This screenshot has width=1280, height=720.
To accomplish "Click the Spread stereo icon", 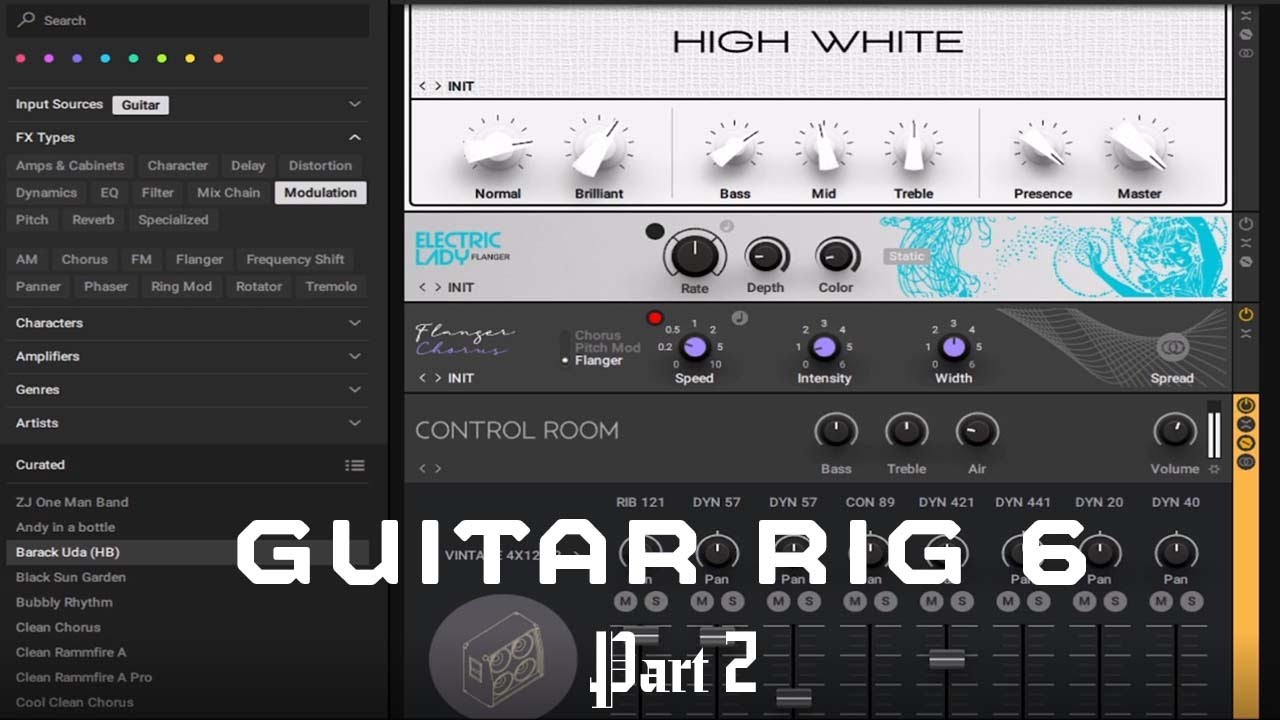I will click(1172, 348).
